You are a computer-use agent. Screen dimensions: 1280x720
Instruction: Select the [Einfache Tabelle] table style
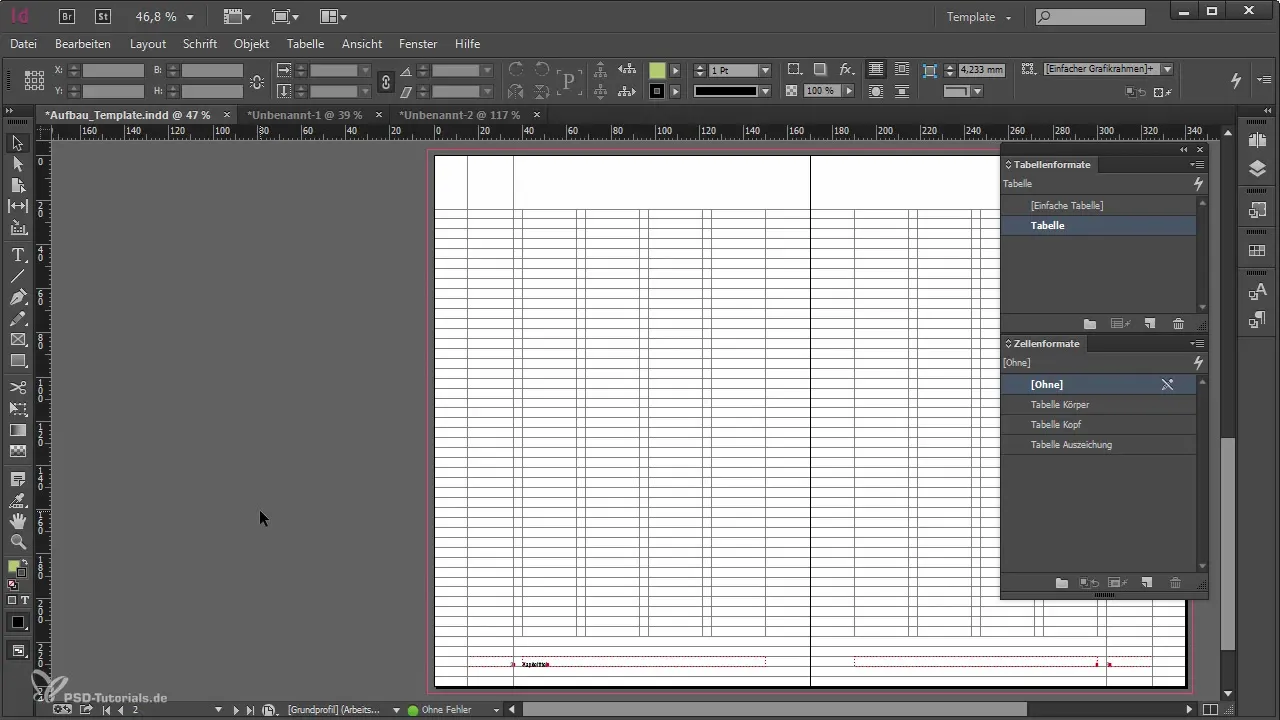pyautogui.click(x=1066, y=205)
